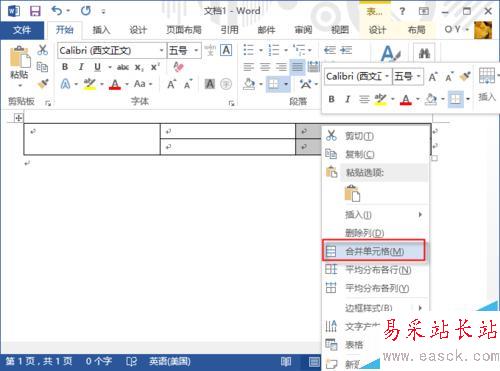Click the Save icon in quick access toolbar
500x371 pixels.
[35, 11]
